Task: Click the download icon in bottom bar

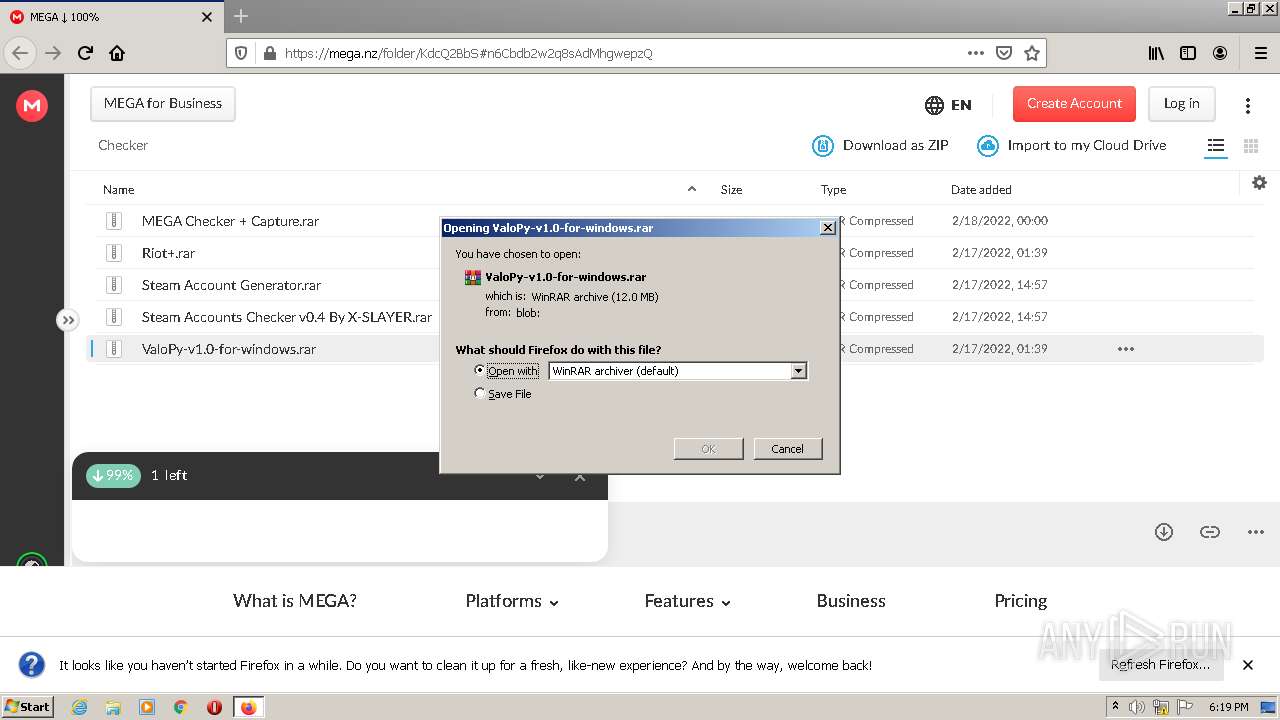Action: click(1164, 532)
